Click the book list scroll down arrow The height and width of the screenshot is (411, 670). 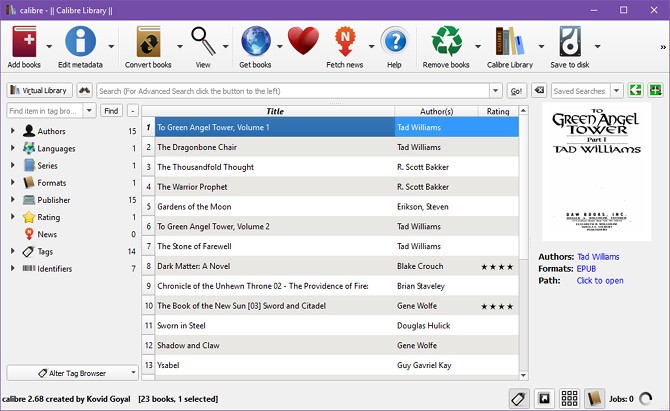pyautogui.click(x=523, y=375)
